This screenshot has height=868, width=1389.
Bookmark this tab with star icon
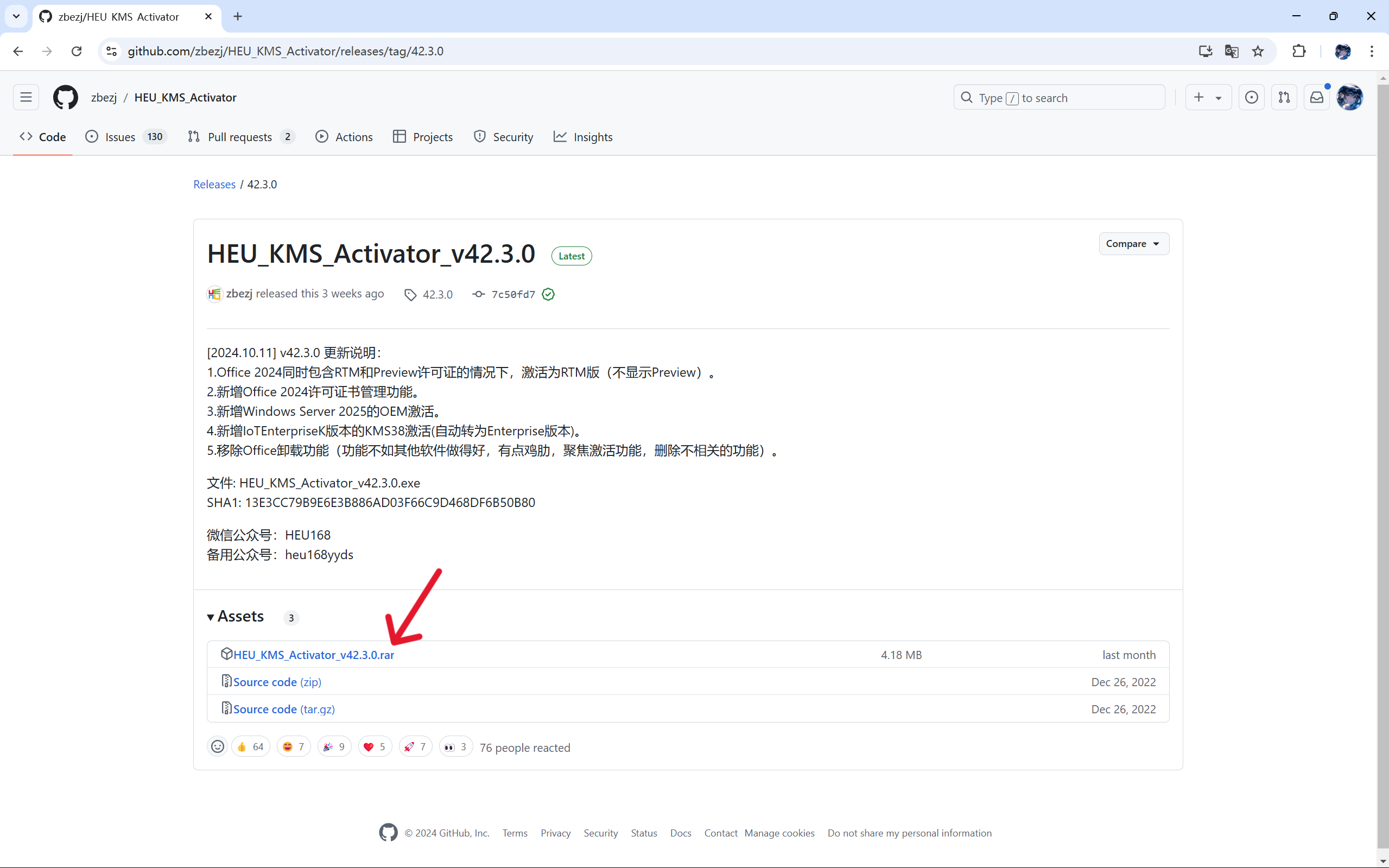point(1258,51)
